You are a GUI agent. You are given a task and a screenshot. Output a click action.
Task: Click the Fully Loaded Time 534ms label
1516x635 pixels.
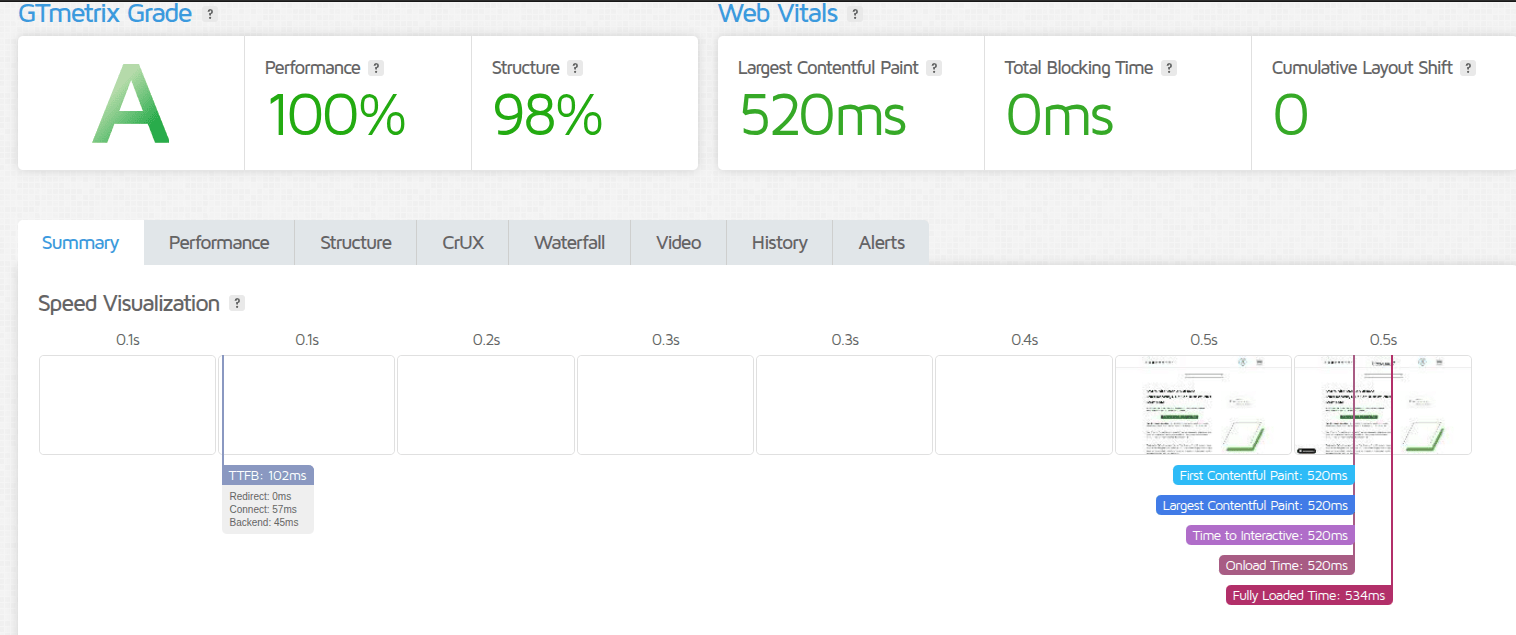click(x=1309, y=594)
